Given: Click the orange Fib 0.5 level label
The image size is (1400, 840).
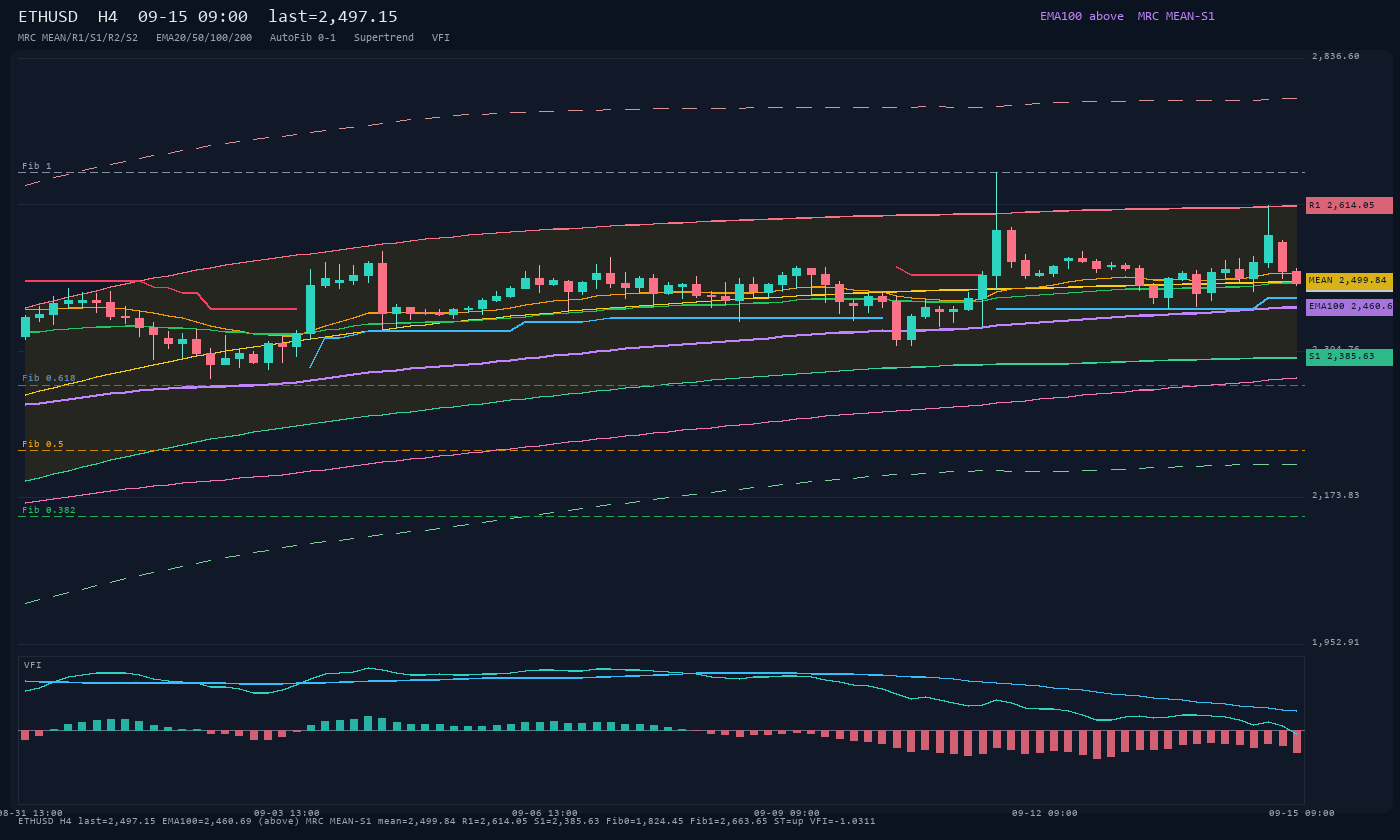Looking at the screenshot, I should tap(43, 444).
